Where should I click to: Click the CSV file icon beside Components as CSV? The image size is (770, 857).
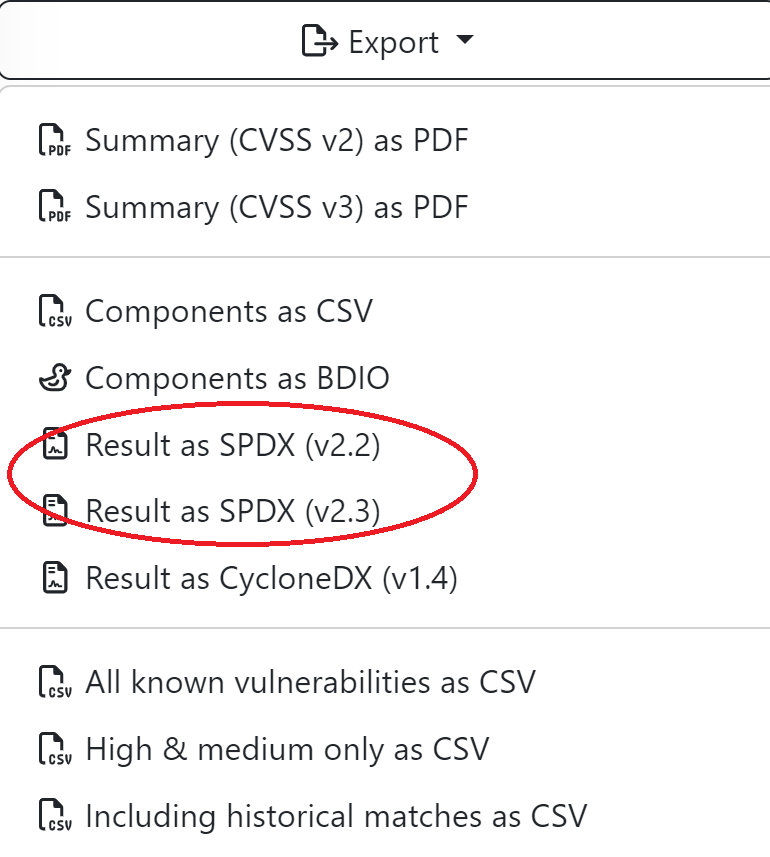pos(54,311)
